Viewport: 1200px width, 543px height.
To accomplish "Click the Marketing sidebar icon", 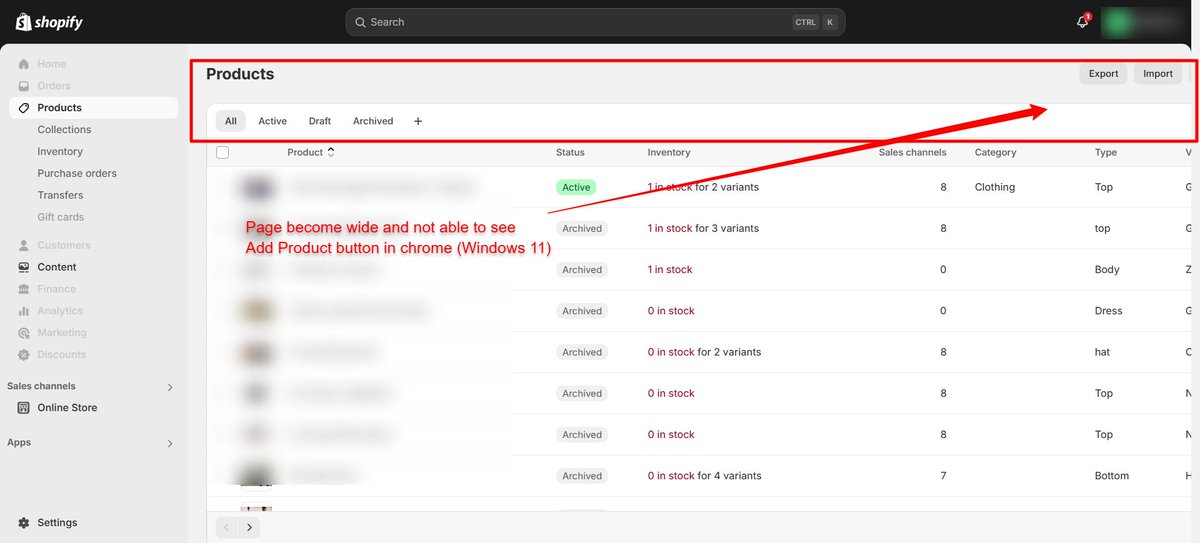I will (x=24, y=333).
